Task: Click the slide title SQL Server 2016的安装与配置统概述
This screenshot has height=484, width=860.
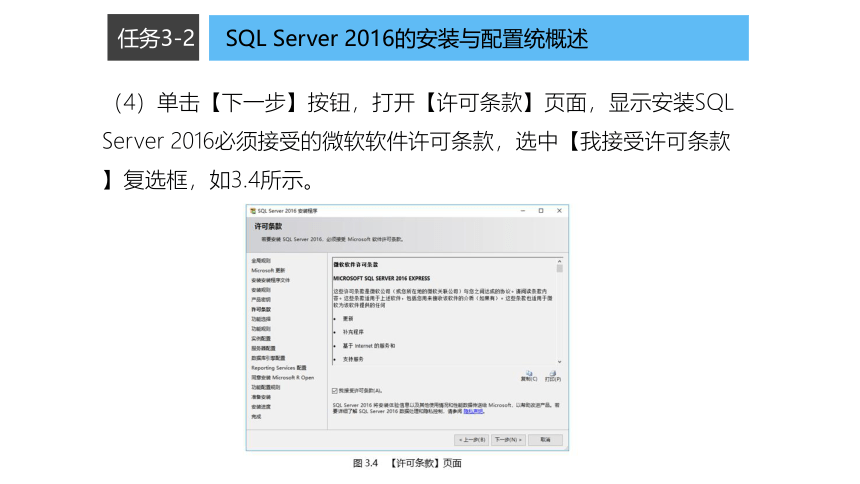Action: click(407, 38)
